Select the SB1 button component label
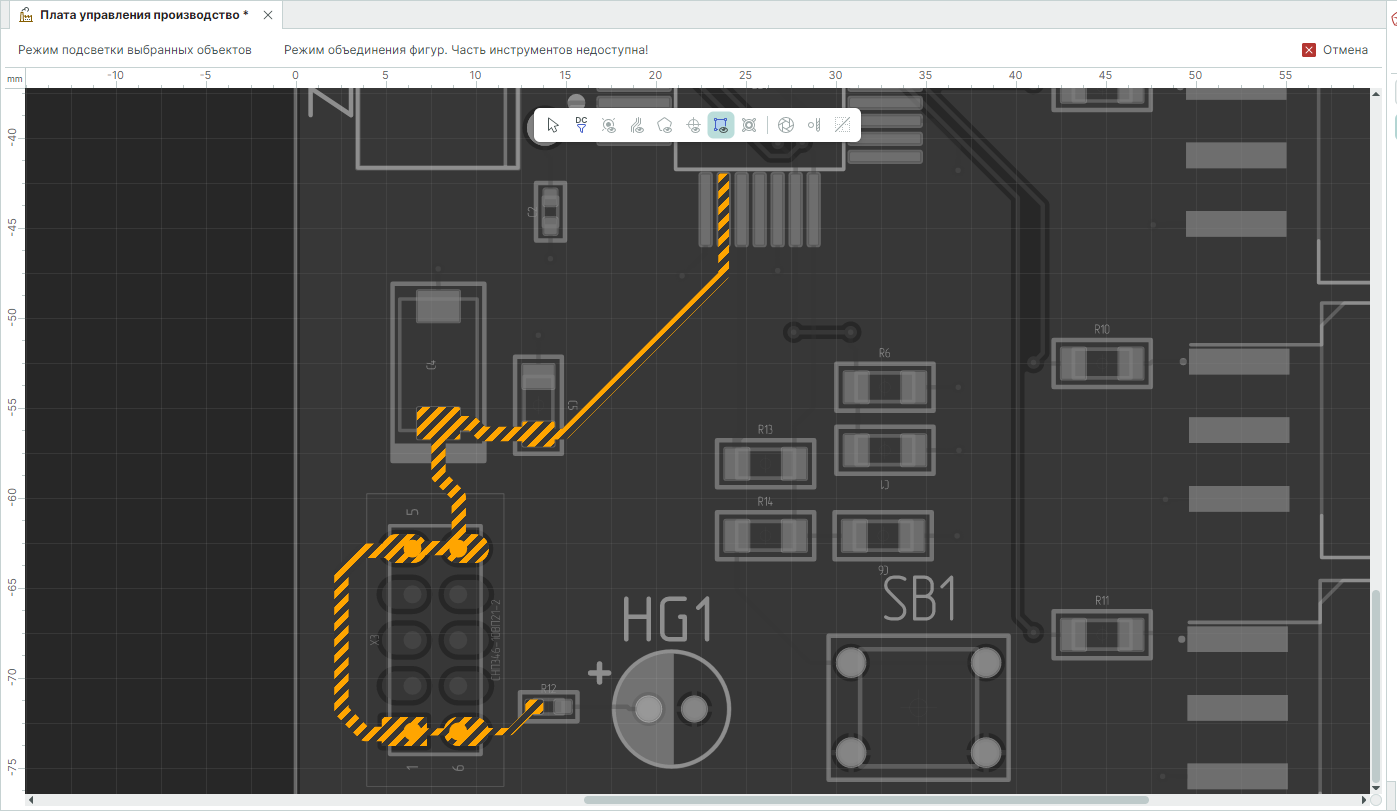1397x811 pixels. [x=921, y=600]
